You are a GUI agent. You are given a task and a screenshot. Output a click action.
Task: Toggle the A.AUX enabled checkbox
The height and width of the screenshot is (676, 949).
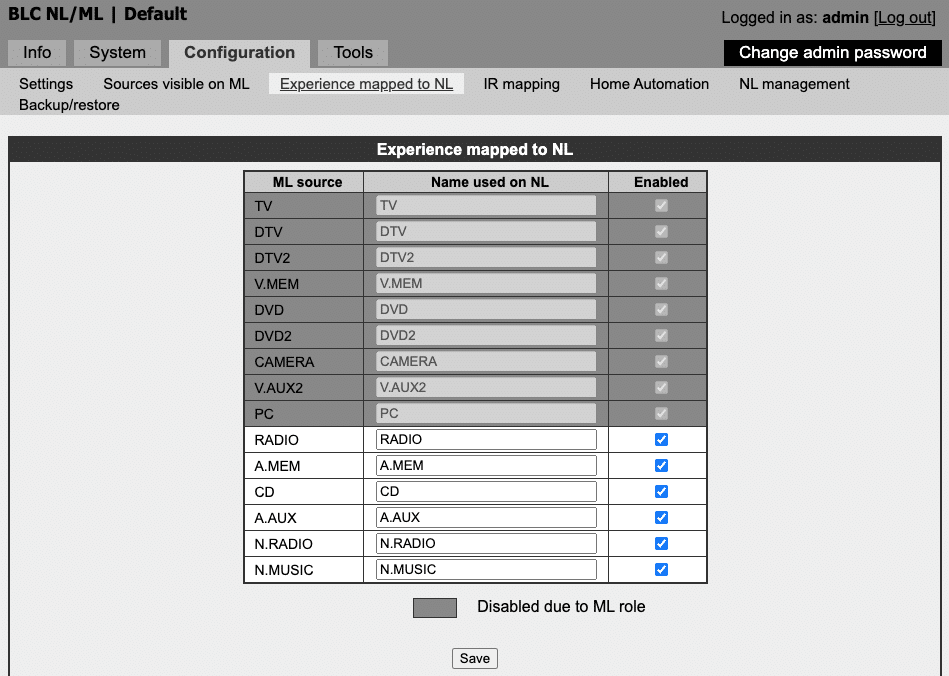(661, 517)
